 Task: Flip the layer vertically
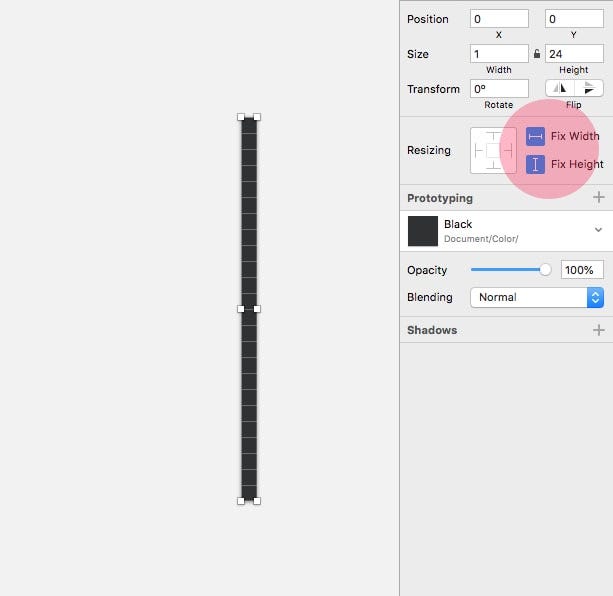589,88
